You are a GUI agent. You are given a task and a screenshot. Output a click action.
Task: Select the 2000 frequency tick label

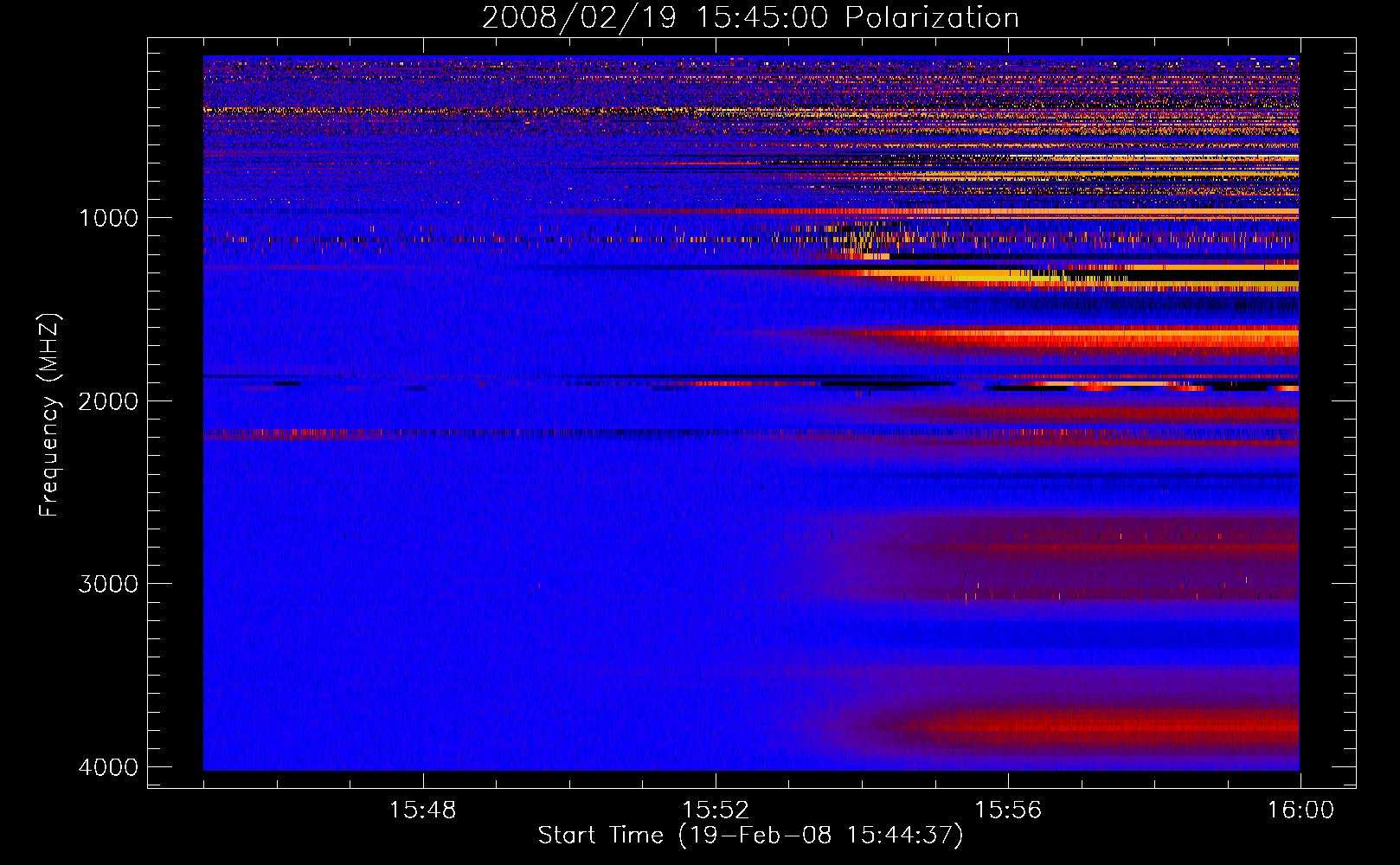108,400
